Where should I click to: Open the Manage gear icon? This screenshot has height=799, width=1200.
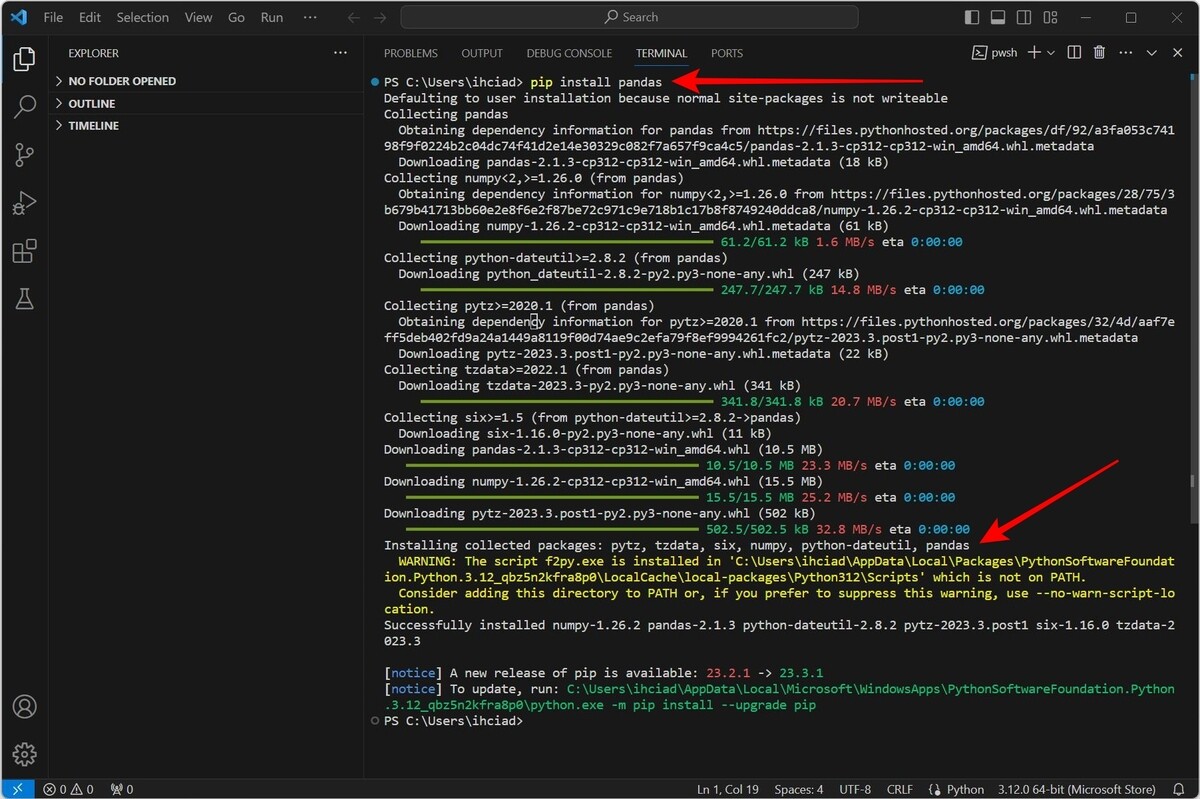pos(24,754)
